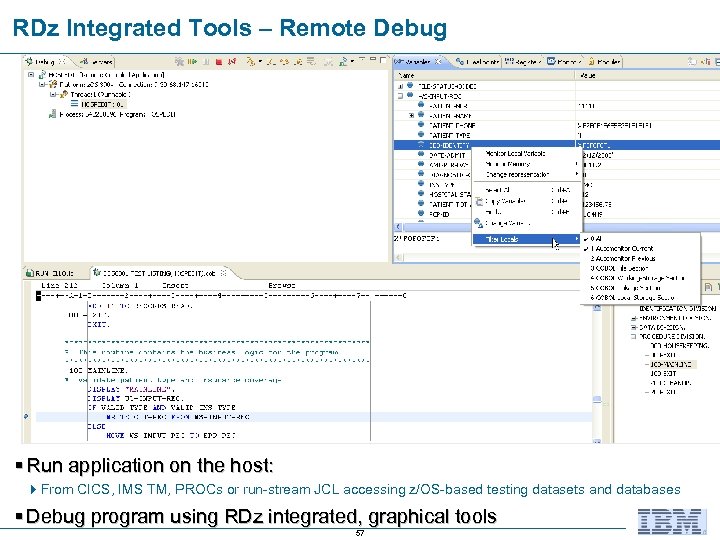Click the Step Into icon in Debug toolbar

click(271, 61)
